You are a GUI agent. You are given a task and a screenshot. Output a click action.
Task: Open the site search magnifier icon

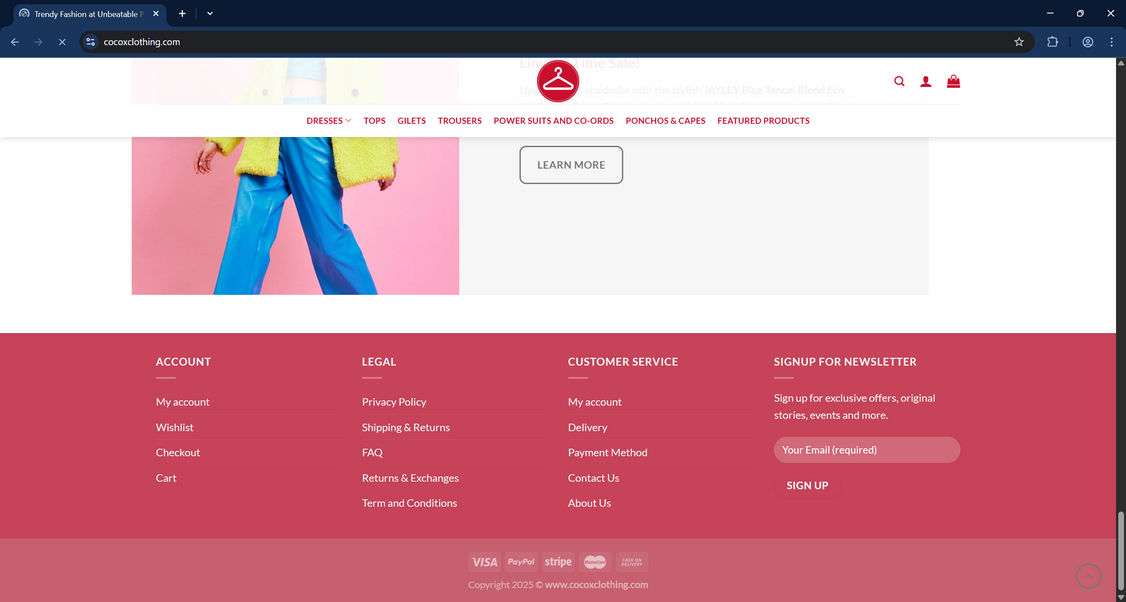[899, 81]
